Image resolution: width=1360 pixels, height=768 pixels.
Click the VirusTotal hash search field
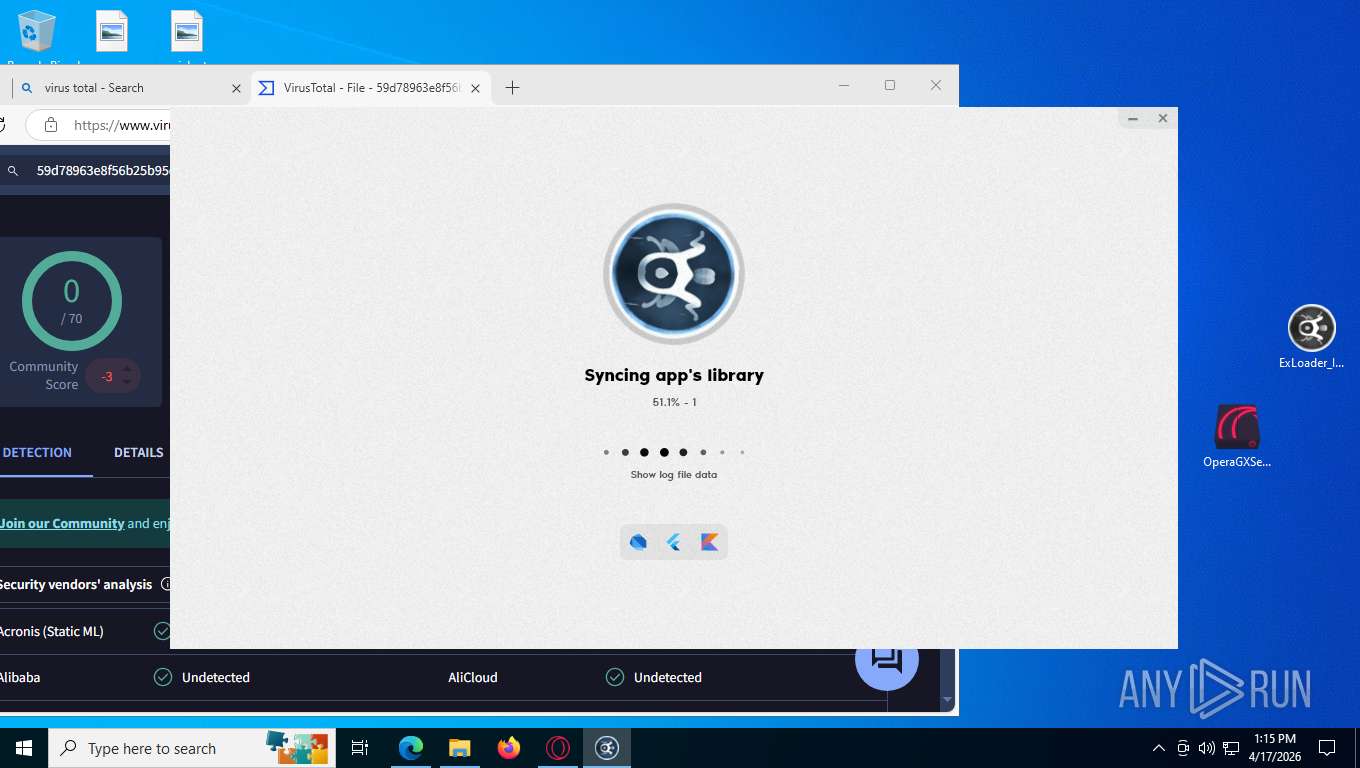click(x=103, y=171)
